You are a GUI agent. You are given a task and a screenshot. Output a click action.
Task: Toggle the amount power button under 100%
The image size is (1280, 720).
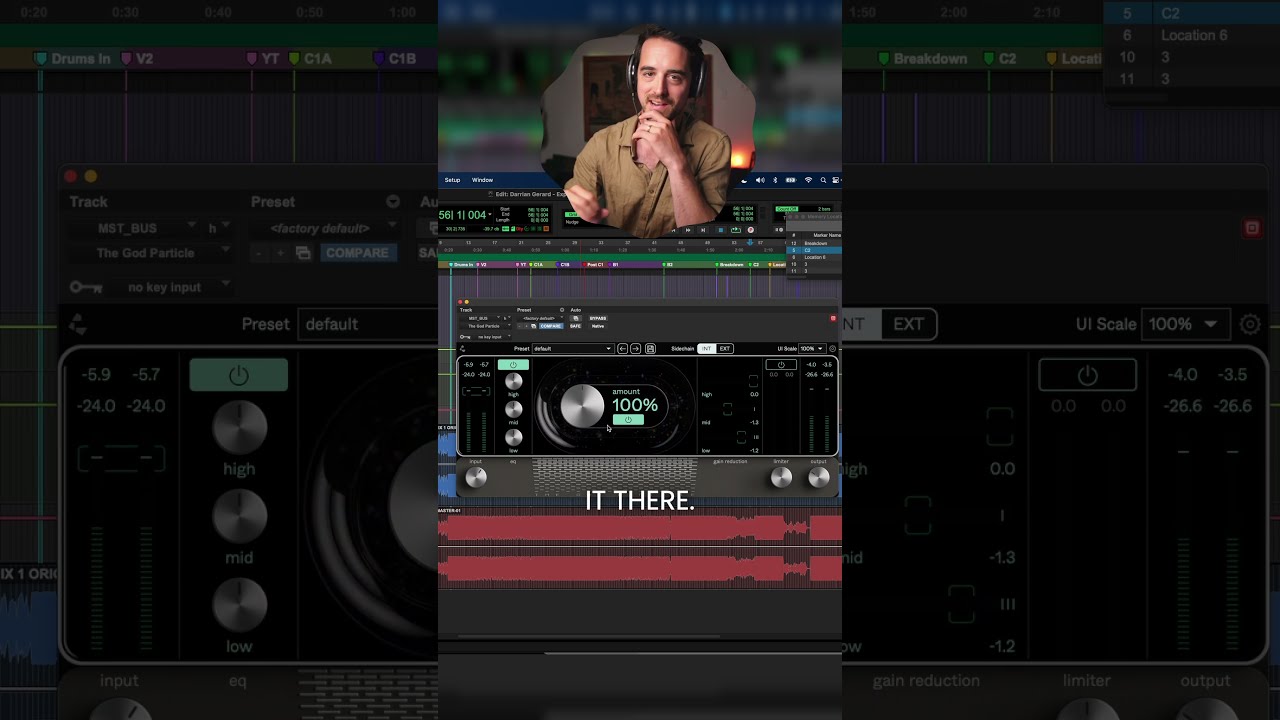coord(628,419)
